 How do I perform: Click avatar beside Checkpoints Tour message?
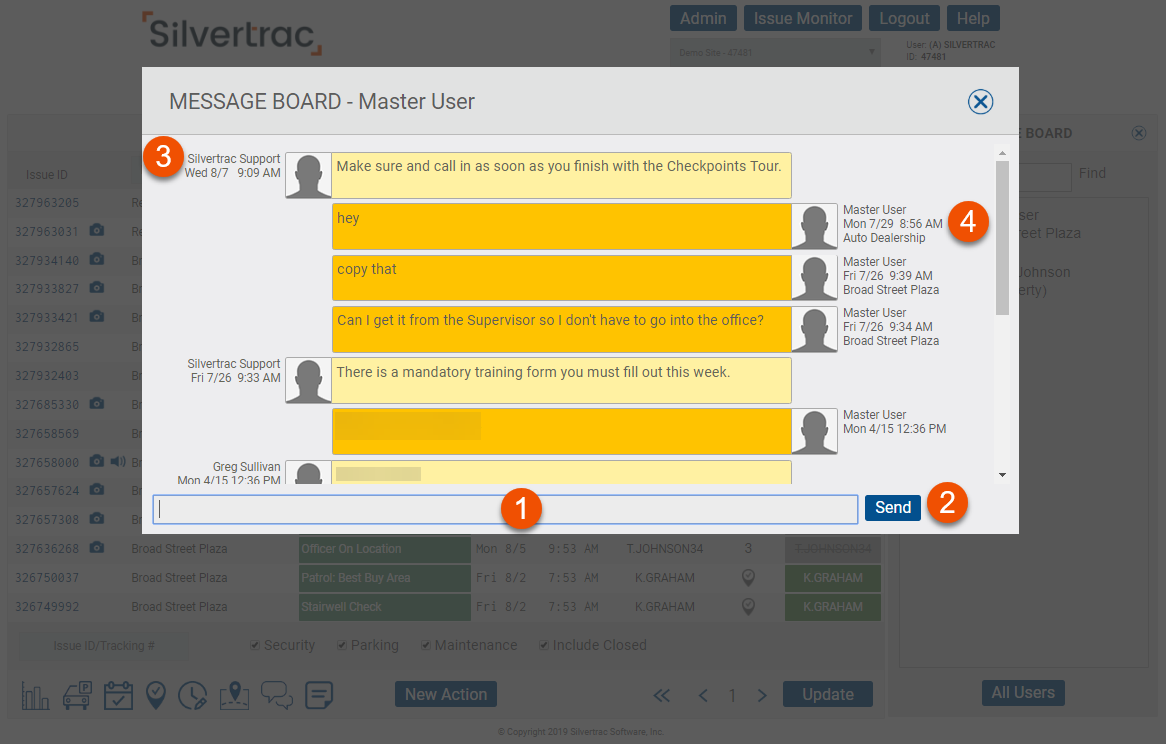[x=309, y=175]
